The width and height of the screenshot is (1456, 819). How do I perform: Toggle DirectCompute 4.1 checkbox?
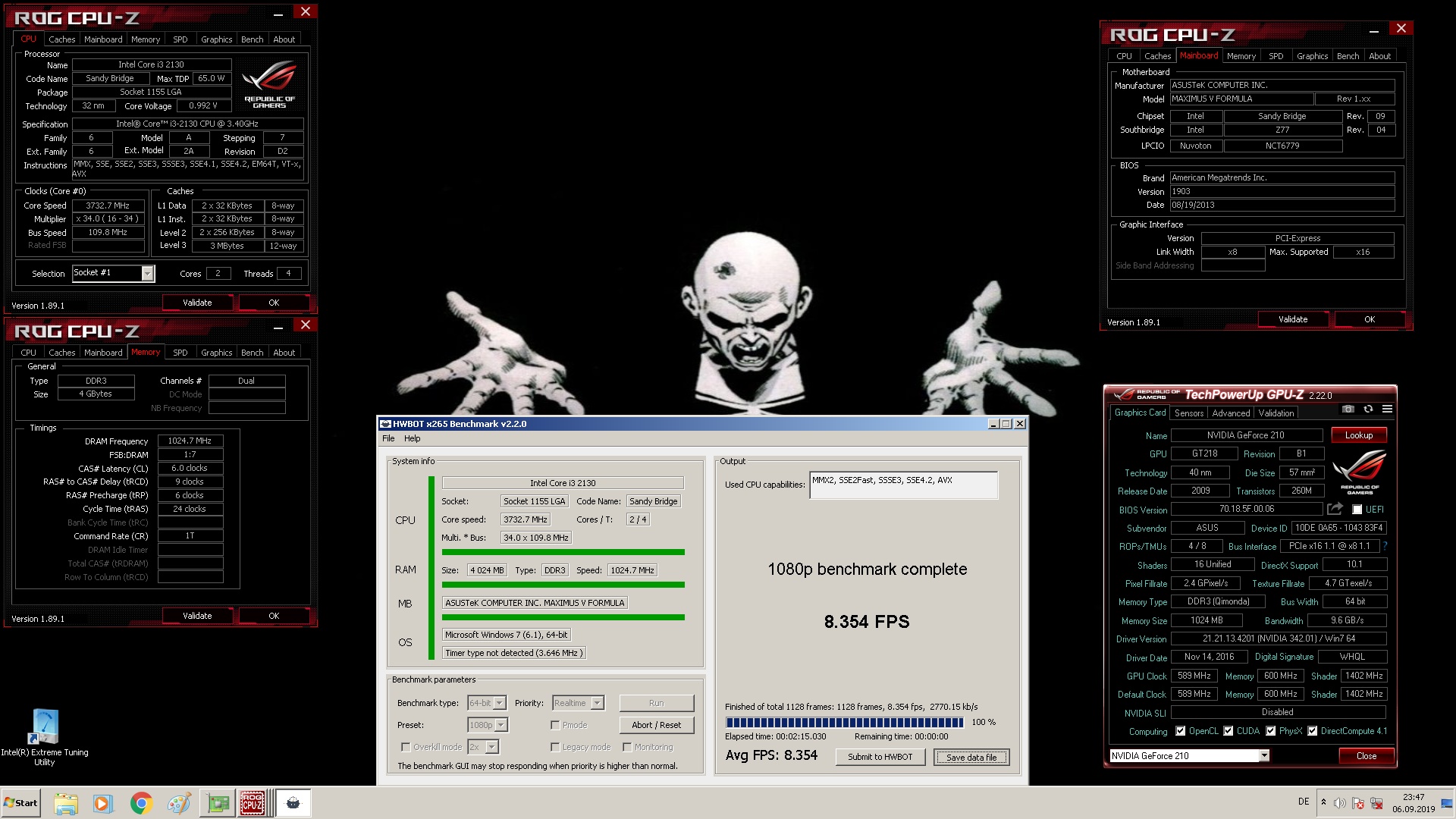coord(1312,731)
